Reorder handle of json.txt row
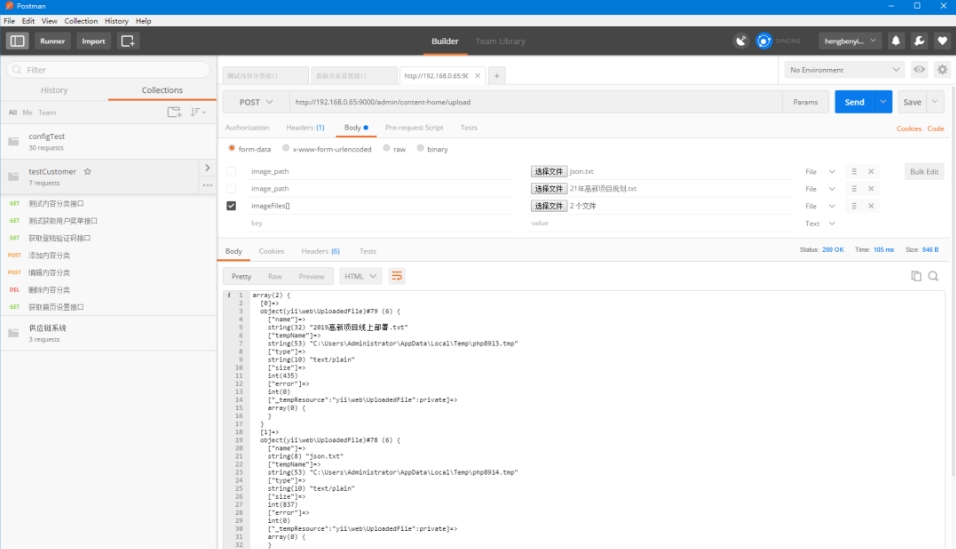956x549 pixels. (x=854, y=171)
